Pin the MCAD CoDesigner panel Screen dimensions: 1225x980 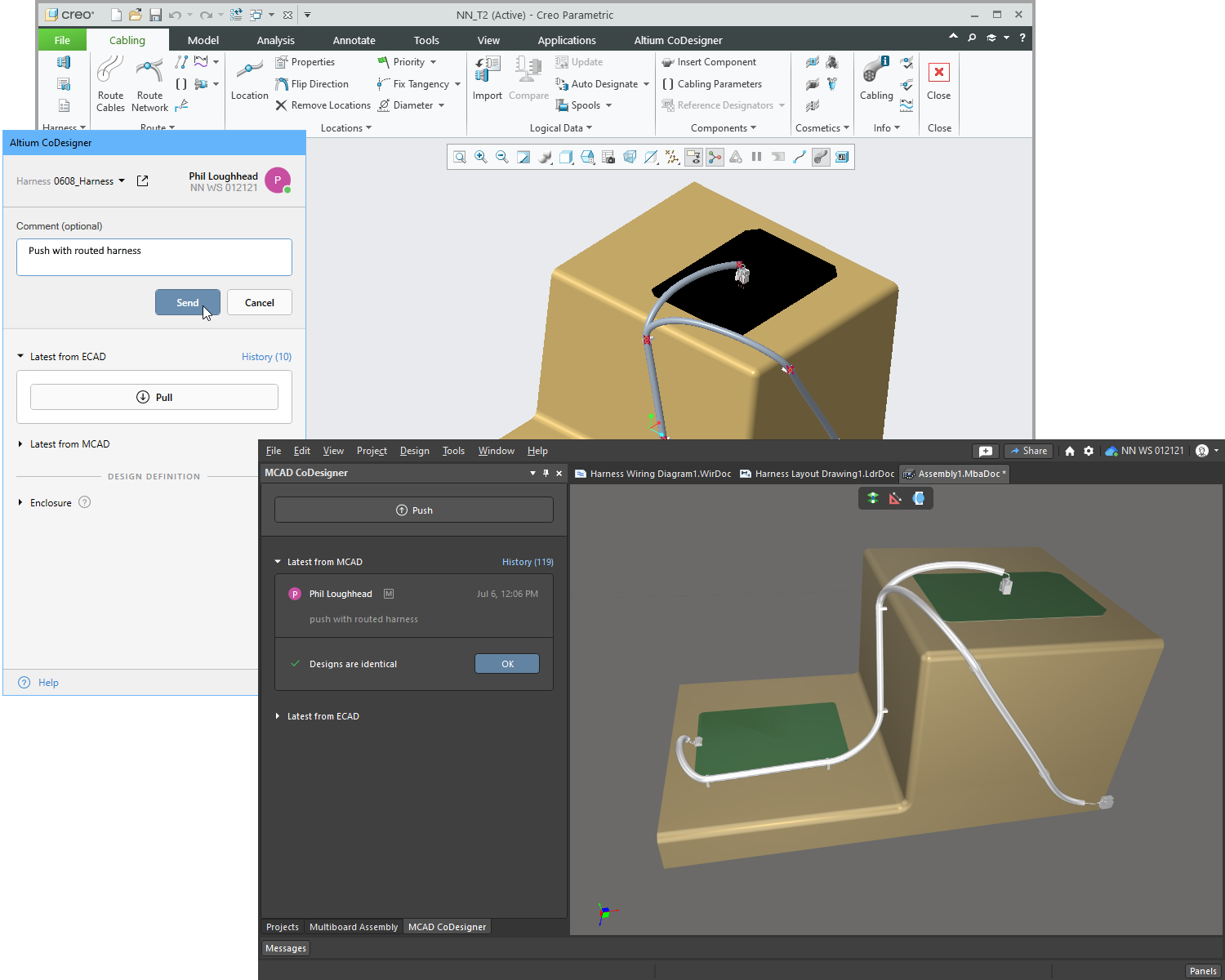pyautogui.click(x=546, y=473)
